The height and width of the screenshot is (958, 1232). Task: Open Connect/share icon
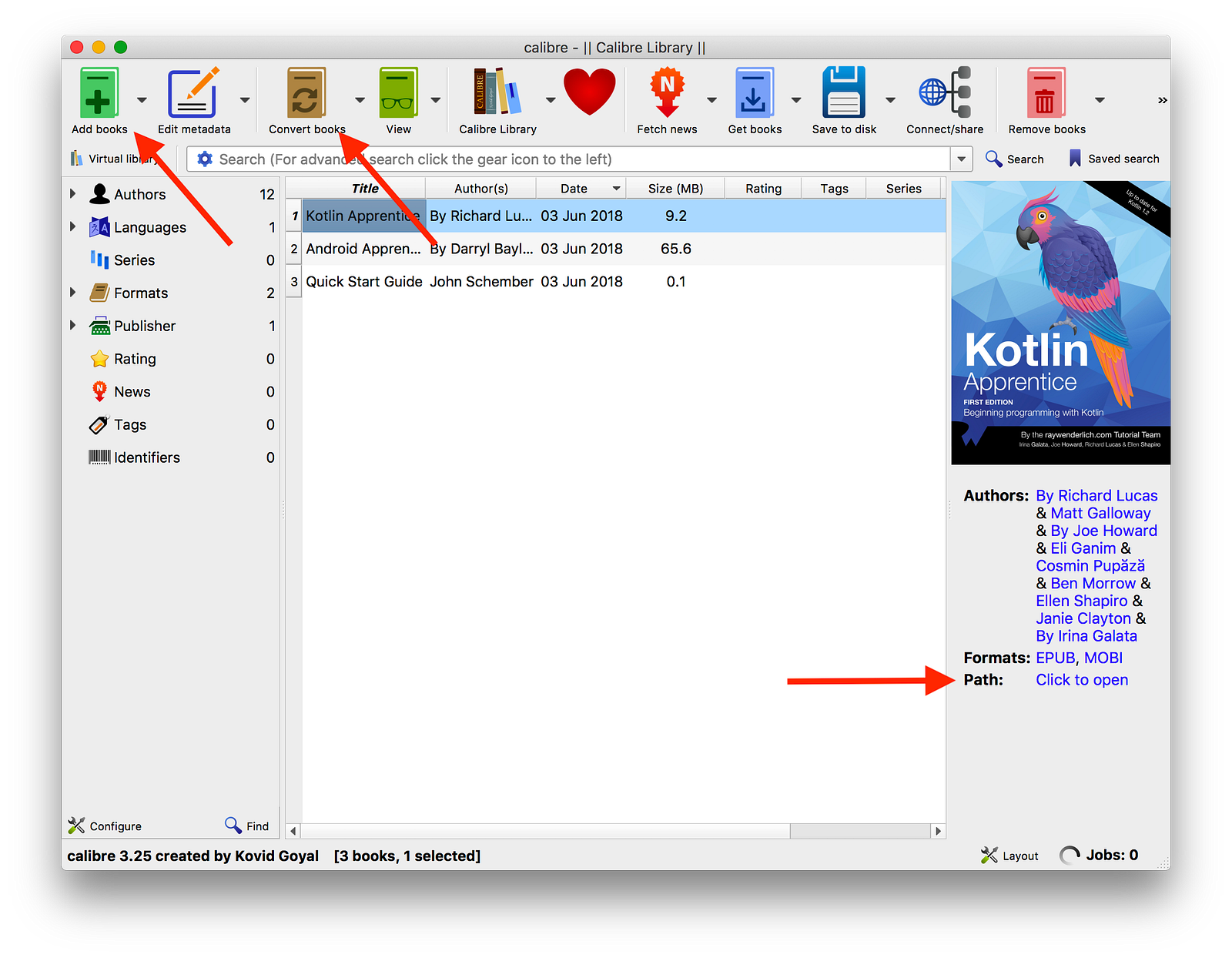[x=945, y=92]
